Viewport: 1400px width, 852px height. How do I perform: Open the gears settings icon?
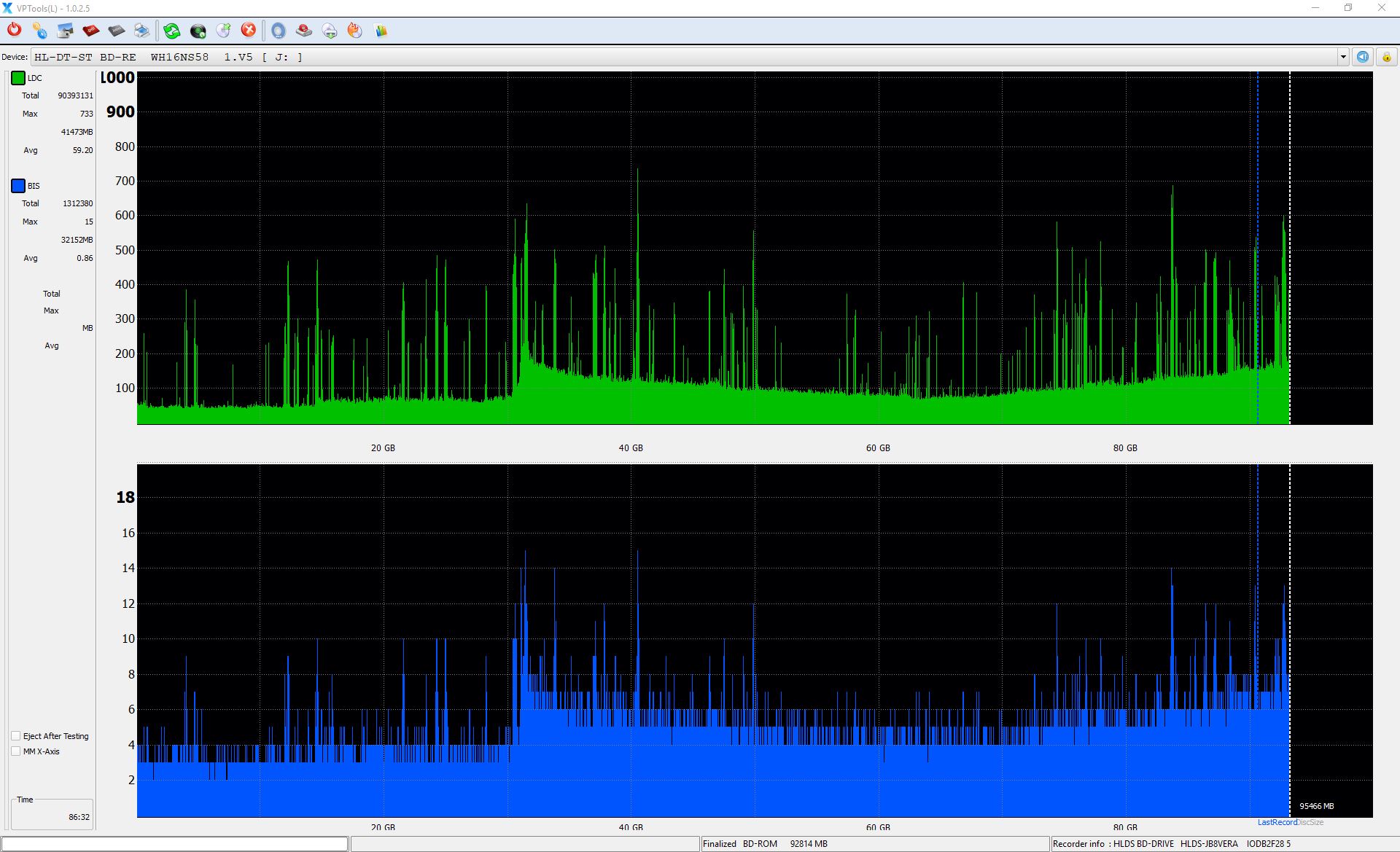point(39,30)
